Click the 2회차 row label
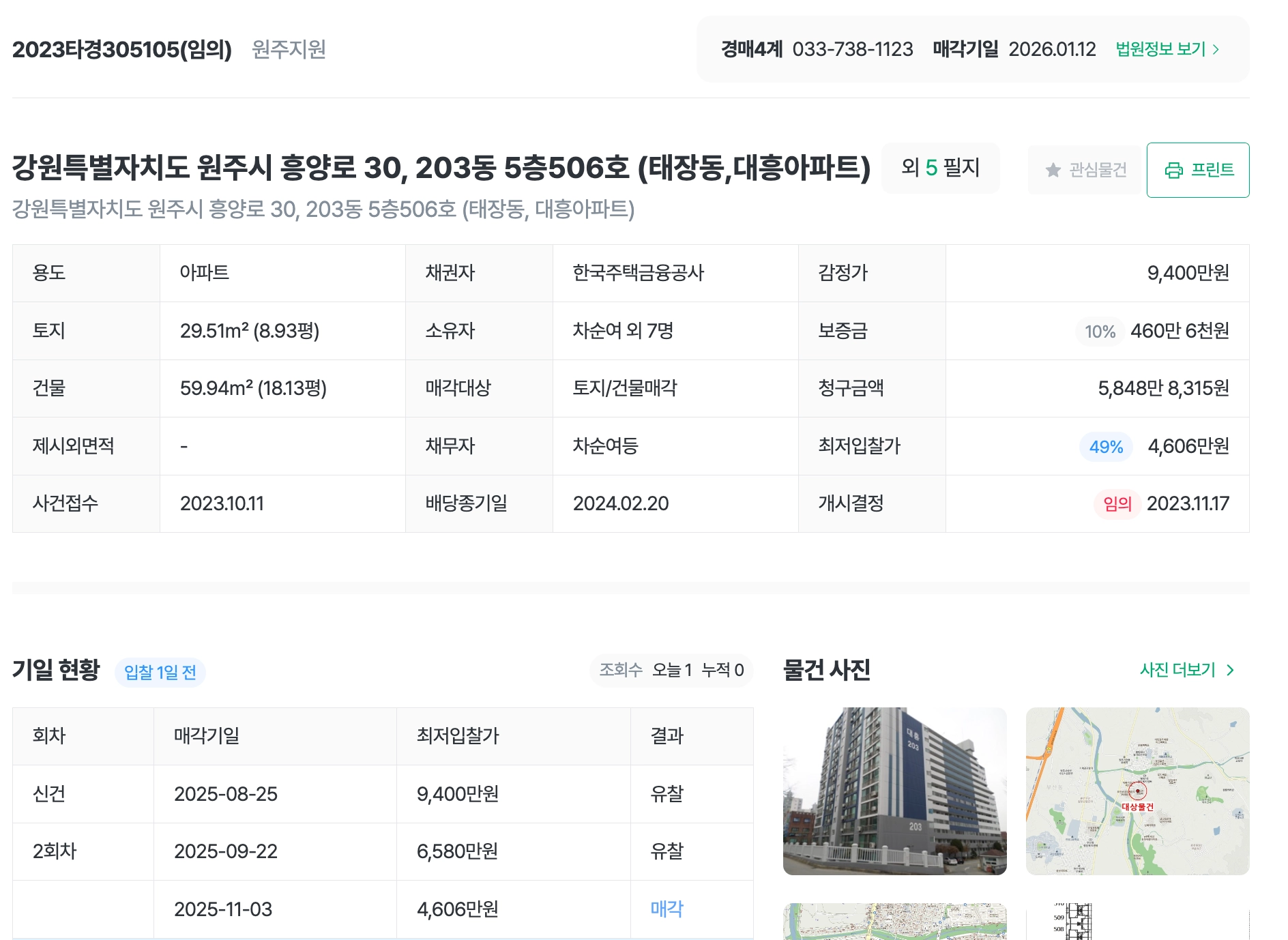Viewport: 1288px width, 940px height. pos(55,851)
